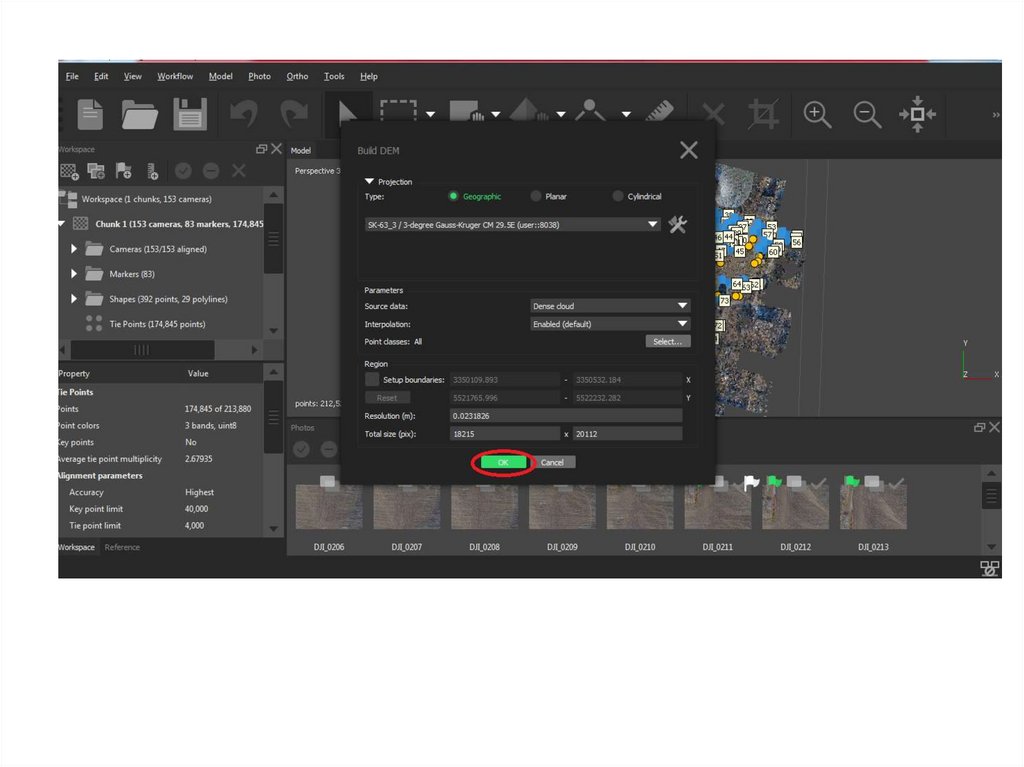
Task: Click the Resolution (m) input field
Action: click(x=566, y=416)
